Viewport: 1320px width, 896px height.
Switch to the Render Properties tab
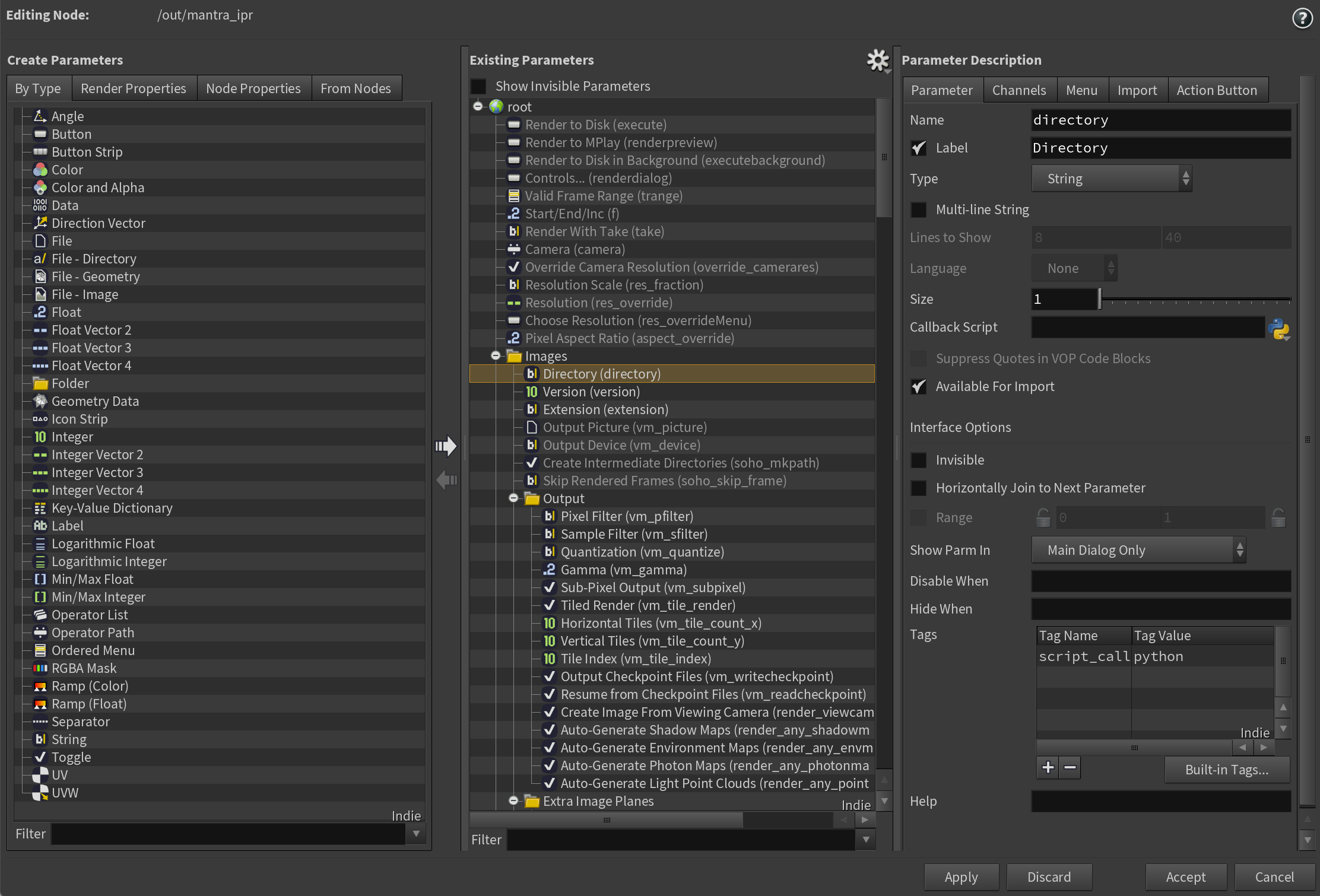[133, 88]
